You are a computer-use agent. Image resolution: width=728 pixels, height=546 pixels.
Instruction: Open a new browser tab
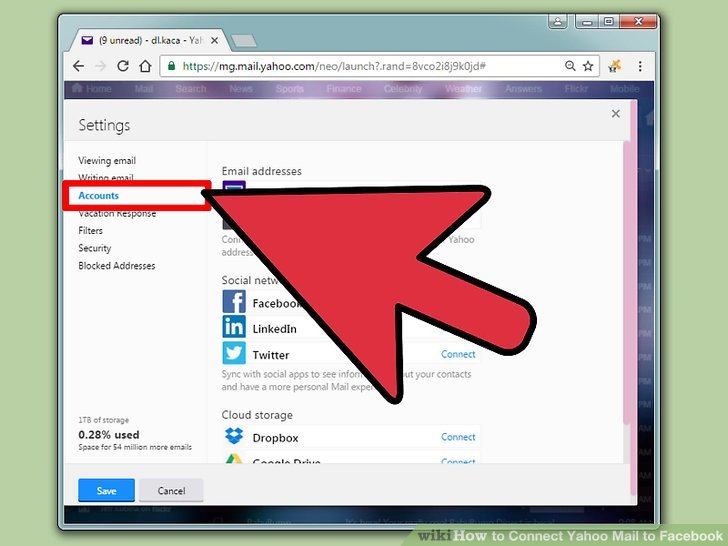pyautogui.click(x=244, y=41)
